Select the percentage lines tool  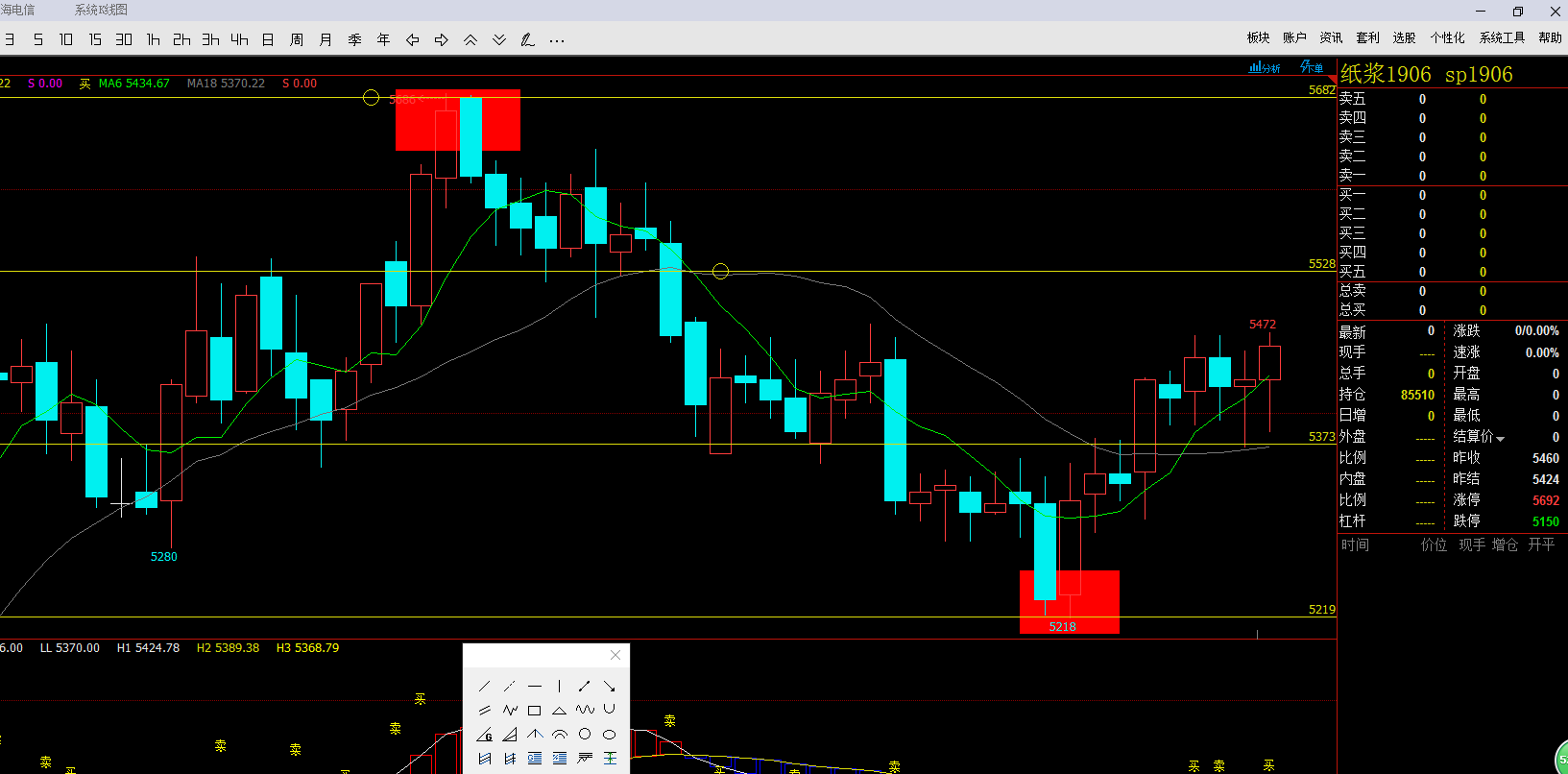click(x=560, y=759)
